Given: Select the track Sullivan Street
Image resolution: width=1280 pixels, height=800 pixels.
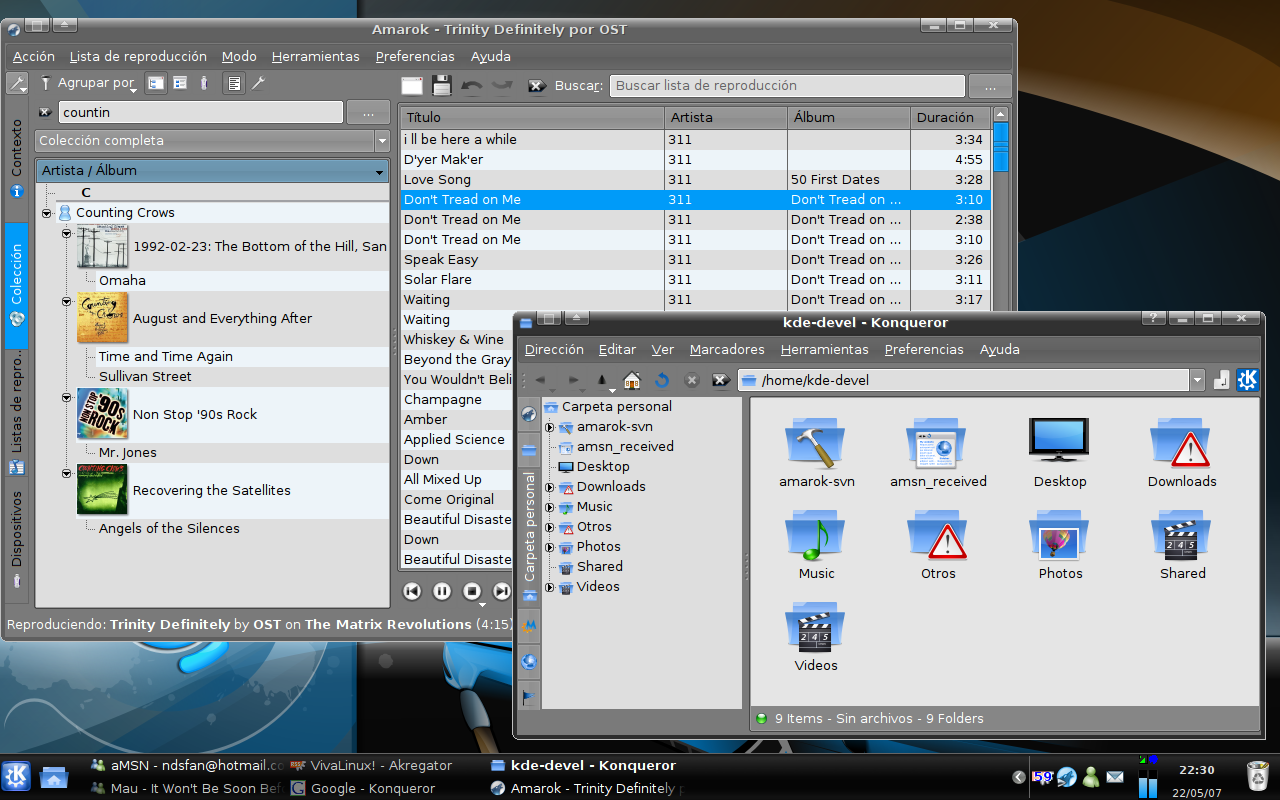Looking at the screenshot, I should [145, 377].
